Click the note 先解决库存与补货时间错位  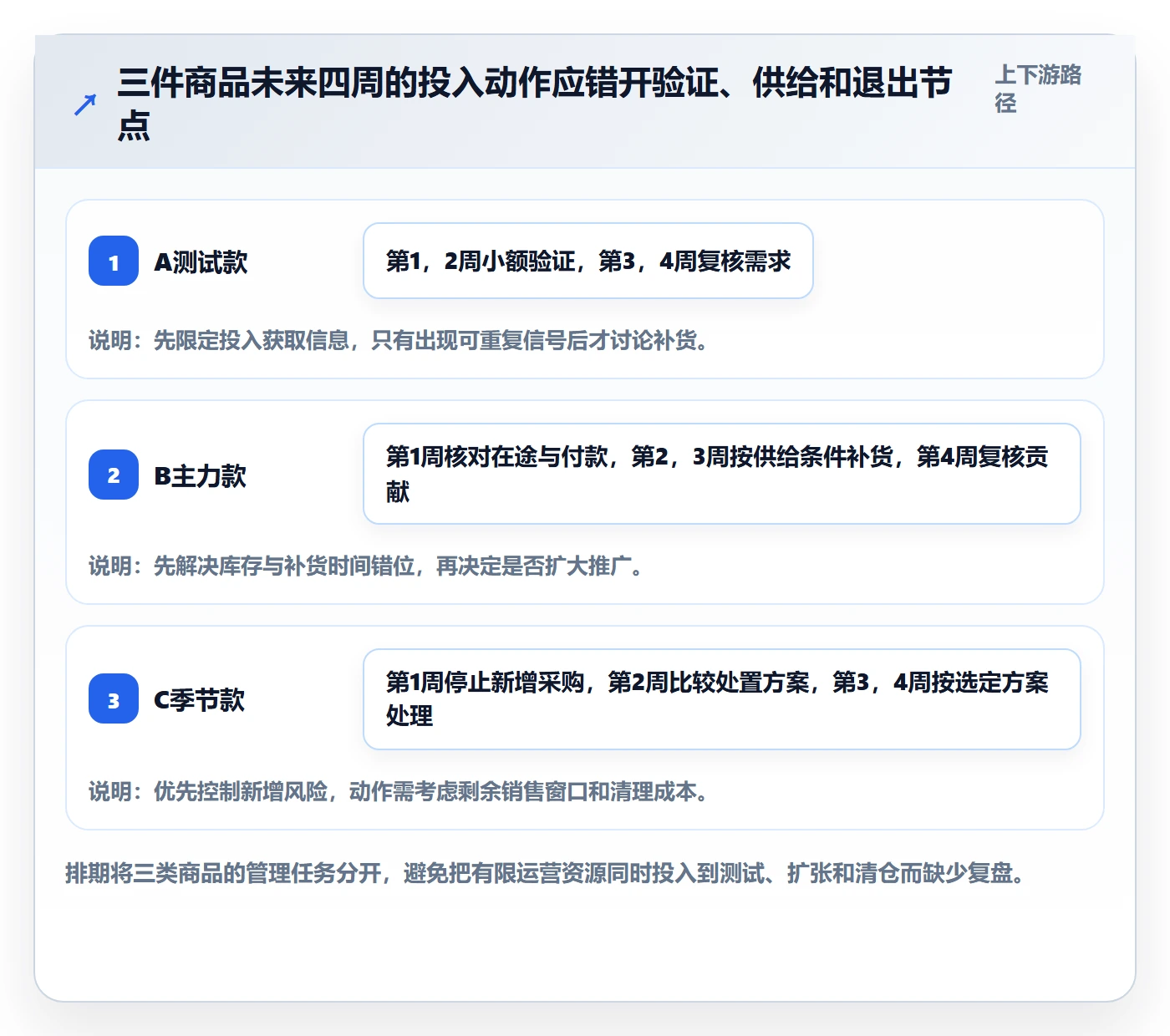[x=366, y=566]
